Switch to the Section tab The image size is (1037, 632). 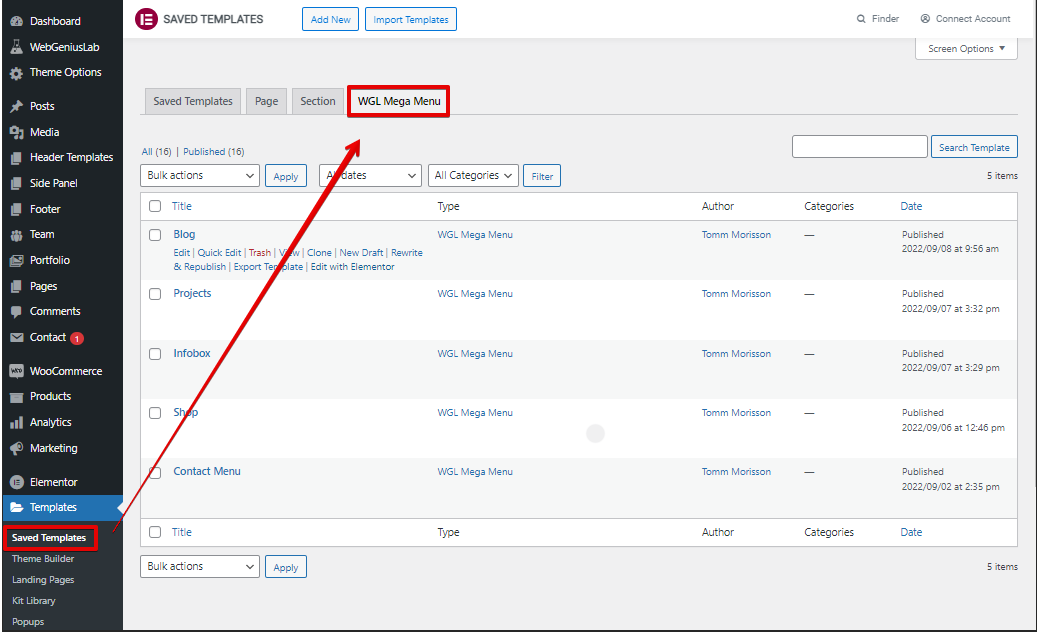(x=318, y=101)
